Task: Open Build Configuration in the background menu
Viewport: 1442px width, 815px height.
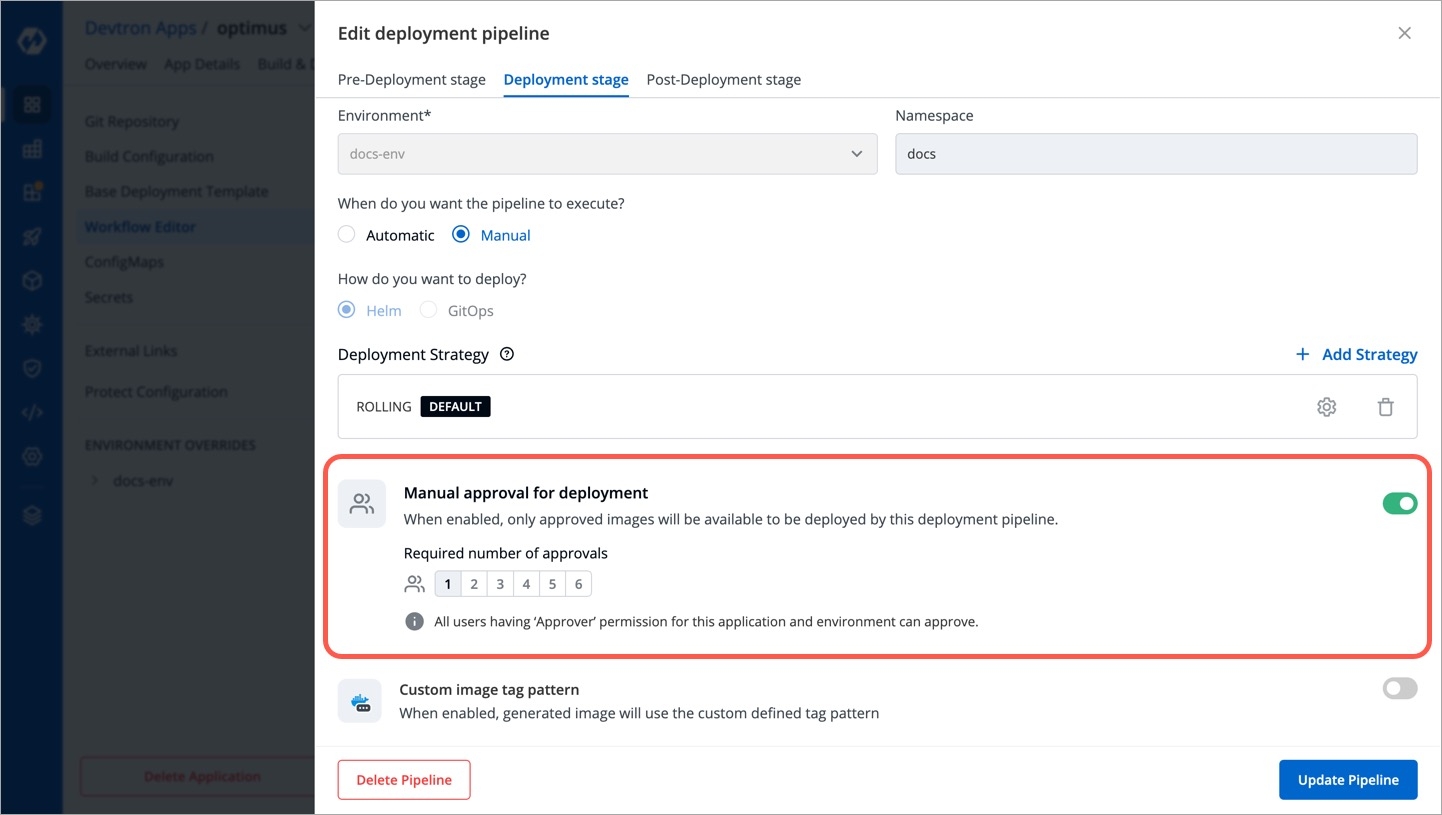Action: 149,156
